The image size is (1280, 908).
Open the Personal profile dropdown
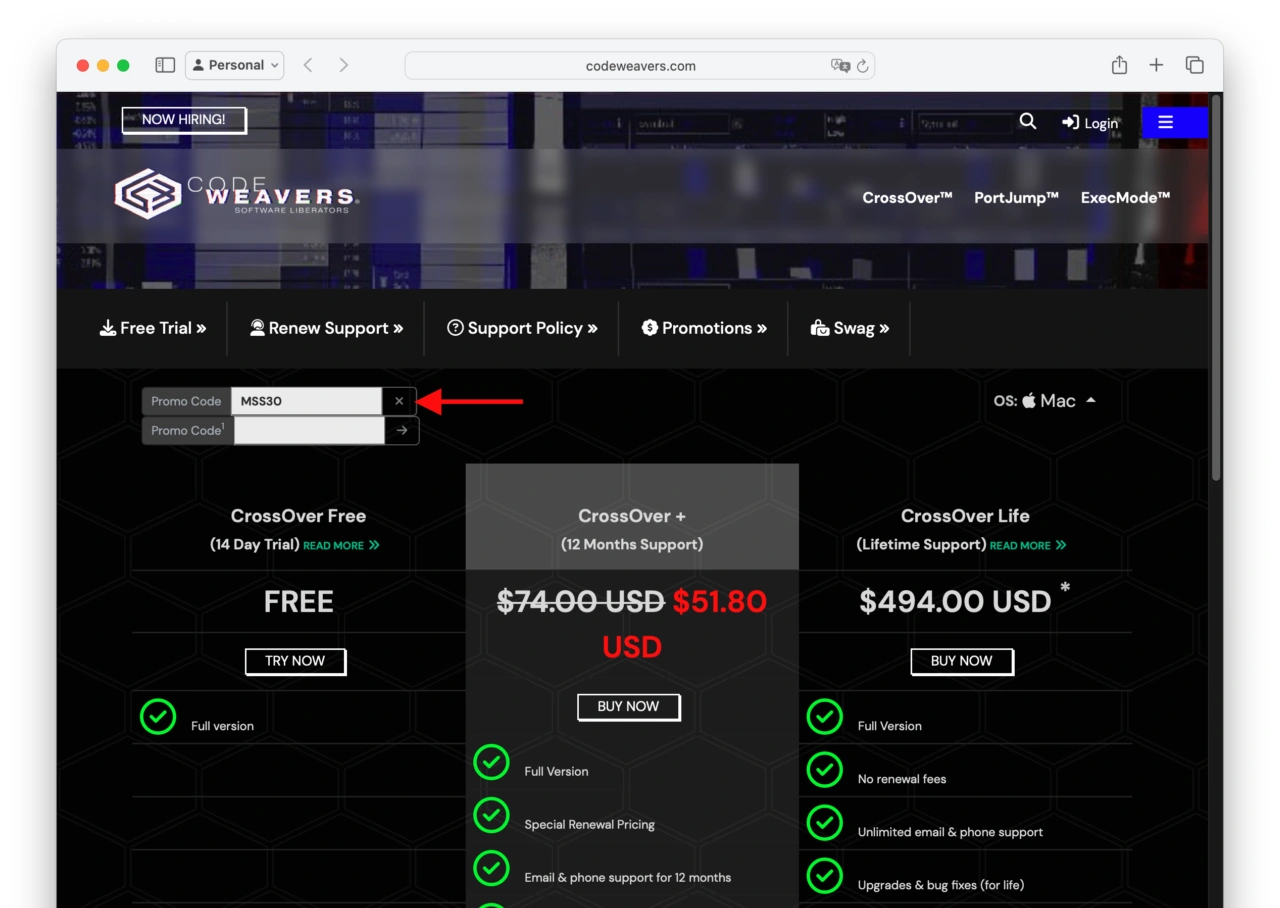click(x=235, y=65)
